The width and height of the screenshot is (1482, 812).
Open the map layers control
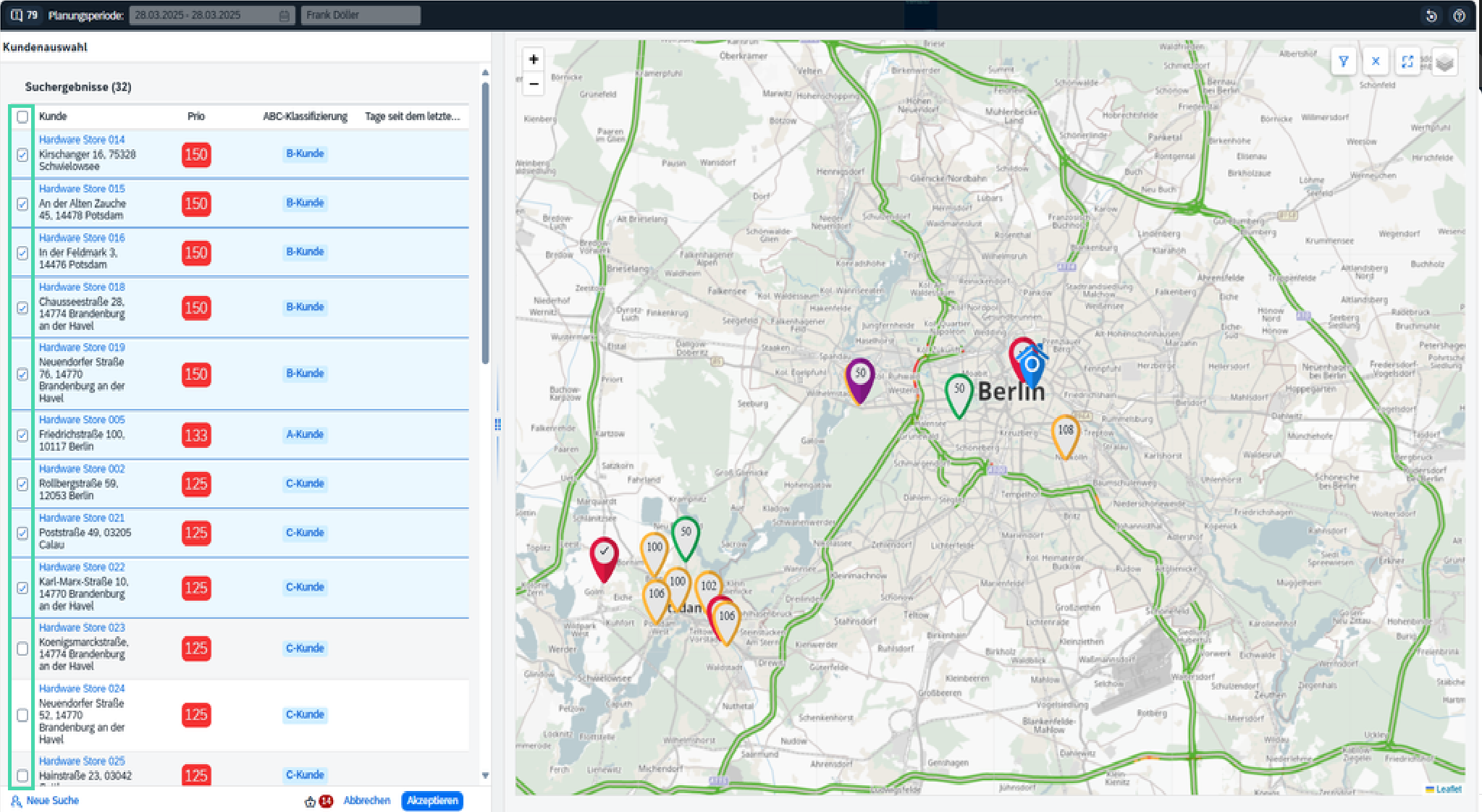coord(1444,63)
